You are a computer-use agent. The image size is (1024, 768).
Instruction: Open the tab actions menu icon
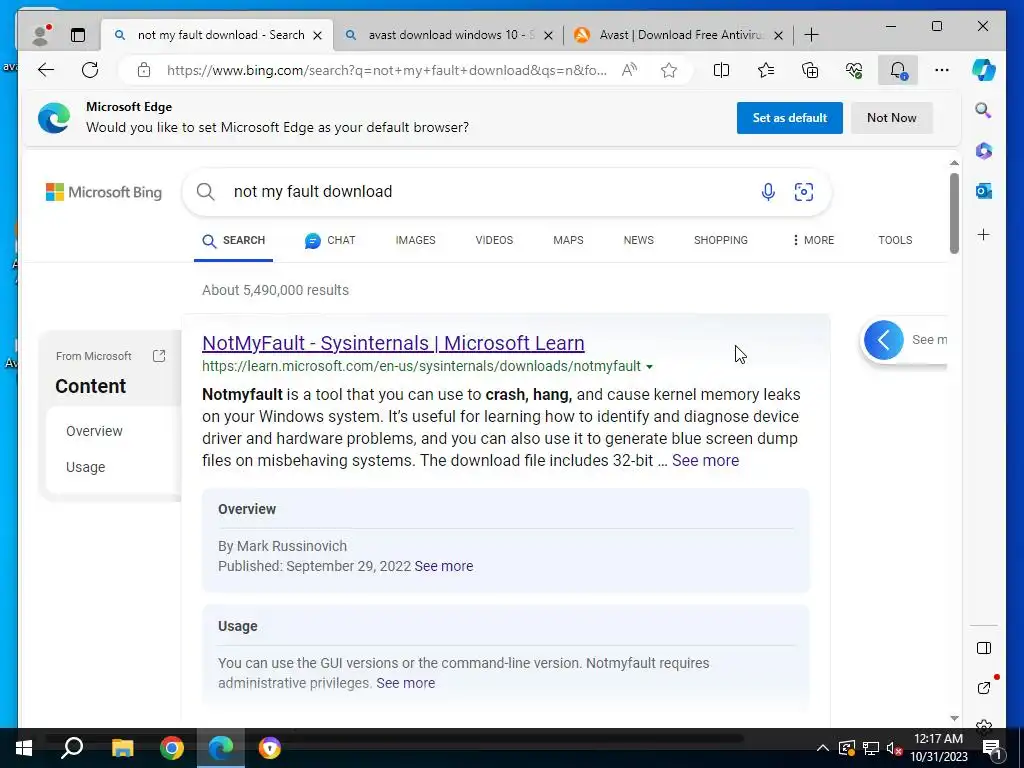point(78,35)
